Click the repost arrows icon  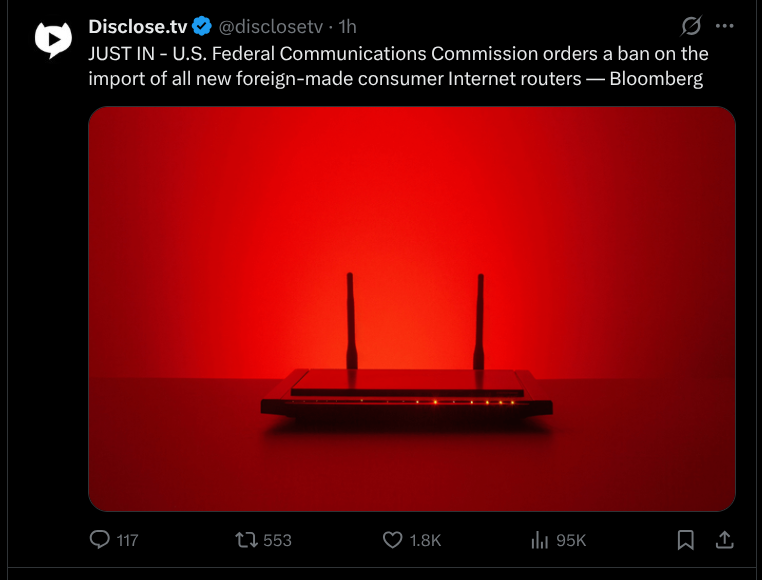(245, 540)
